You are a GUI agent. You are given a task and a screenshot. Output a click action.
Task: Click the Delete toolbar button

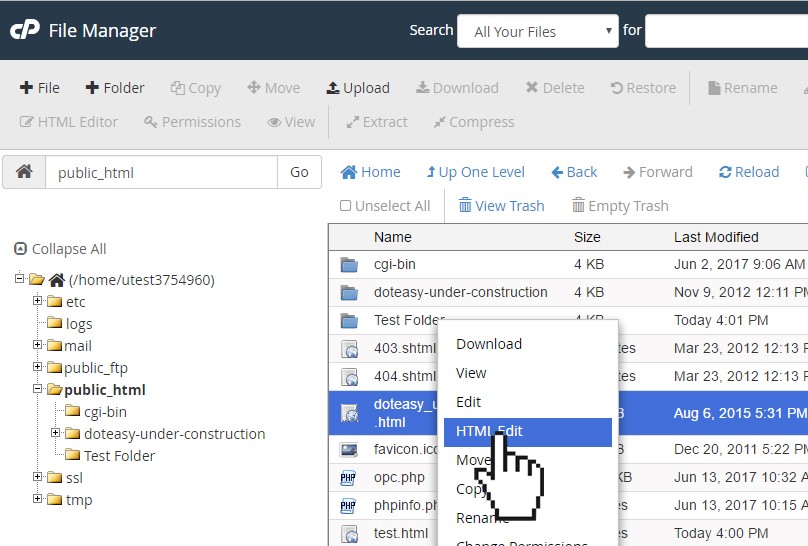[x=555, y=88]
